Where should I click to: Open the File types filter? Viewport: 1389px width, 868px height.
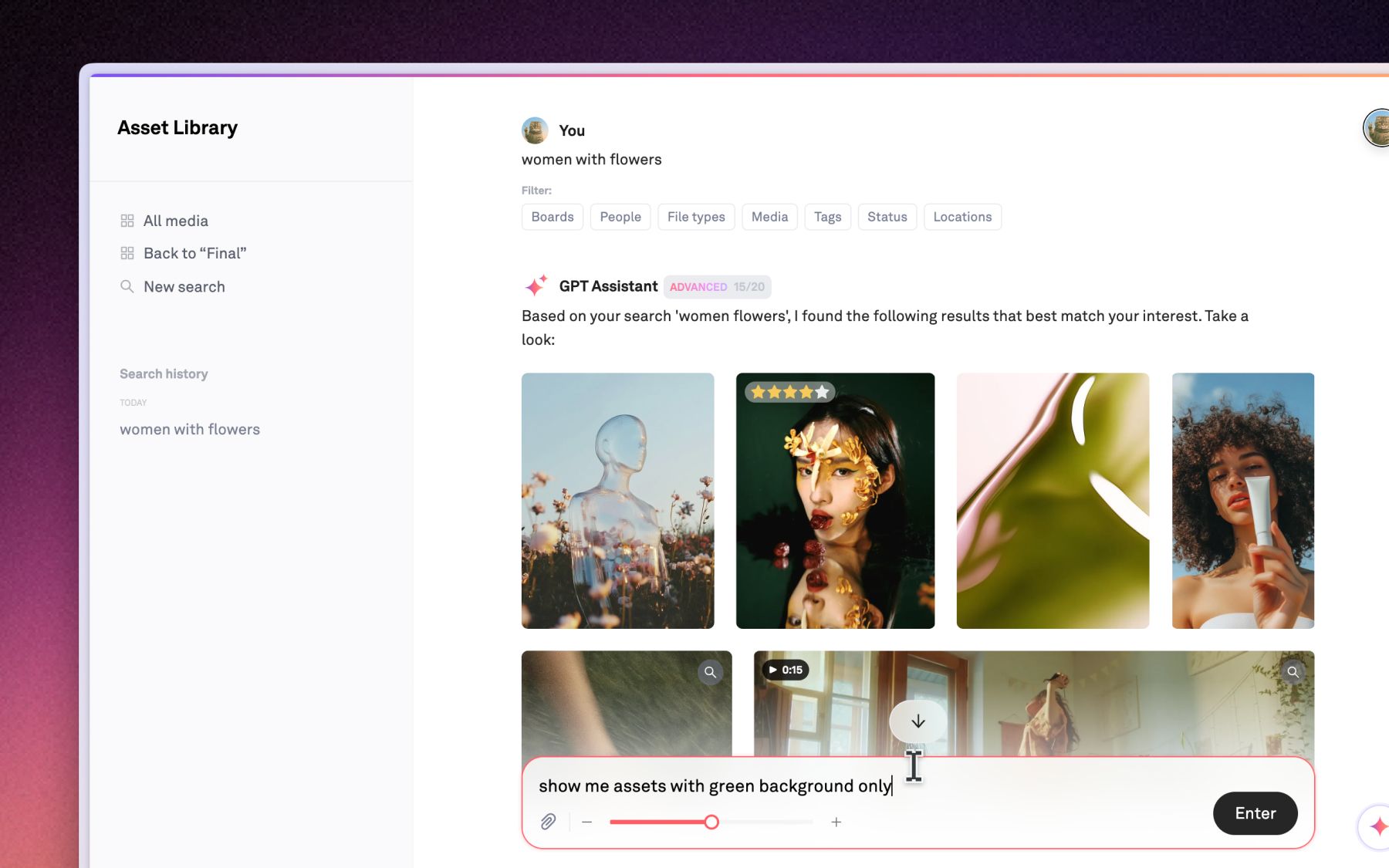[696, 217]
